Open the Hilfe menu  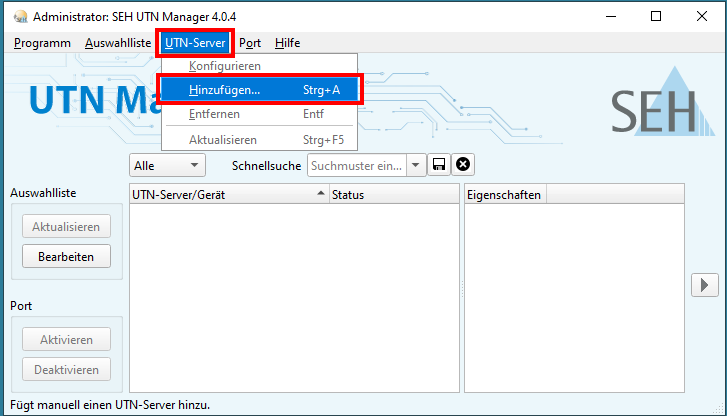pos(287,43)
